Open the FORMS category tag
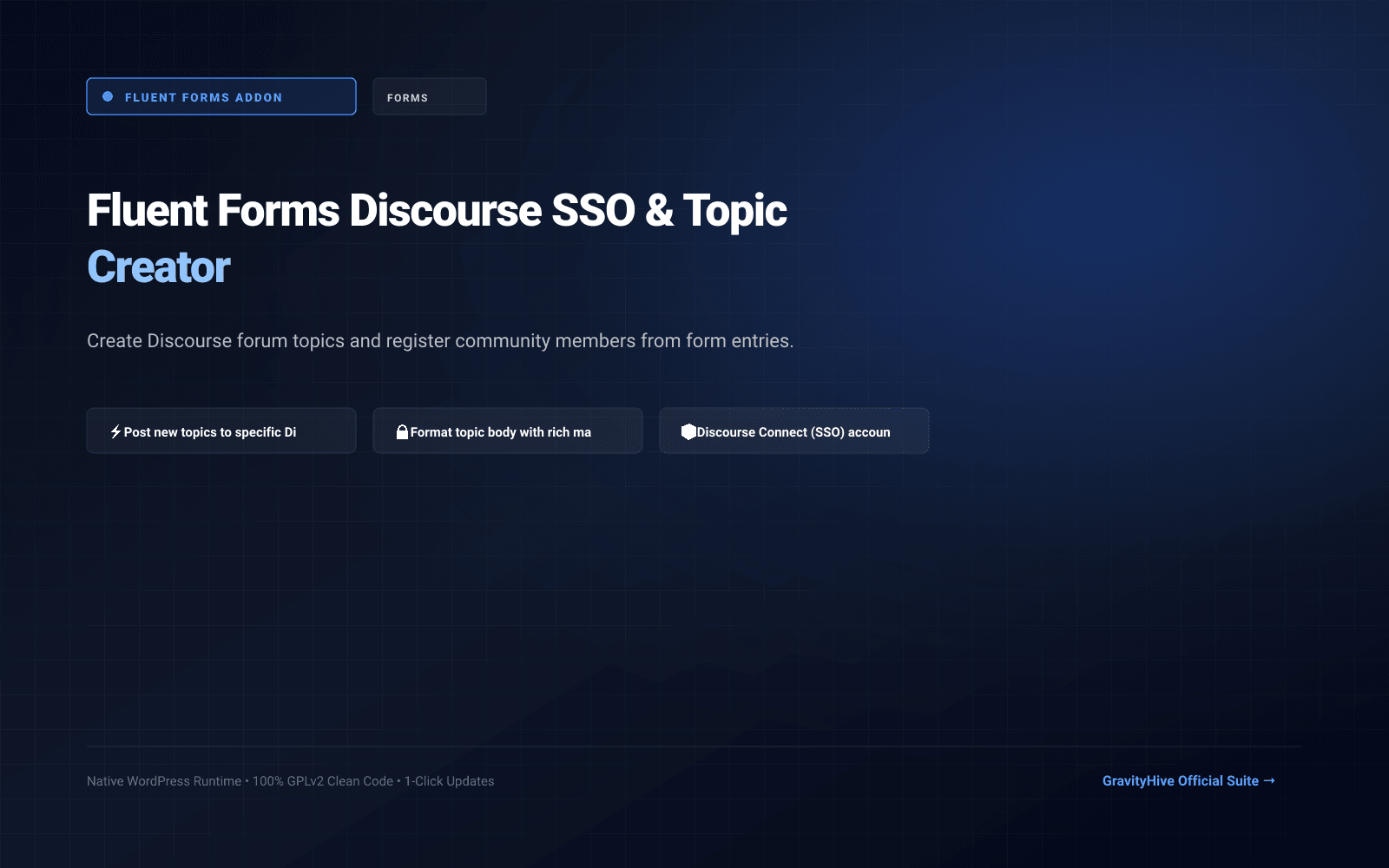Viewport: 1389px width, 868px height. [x=430, y=96]
